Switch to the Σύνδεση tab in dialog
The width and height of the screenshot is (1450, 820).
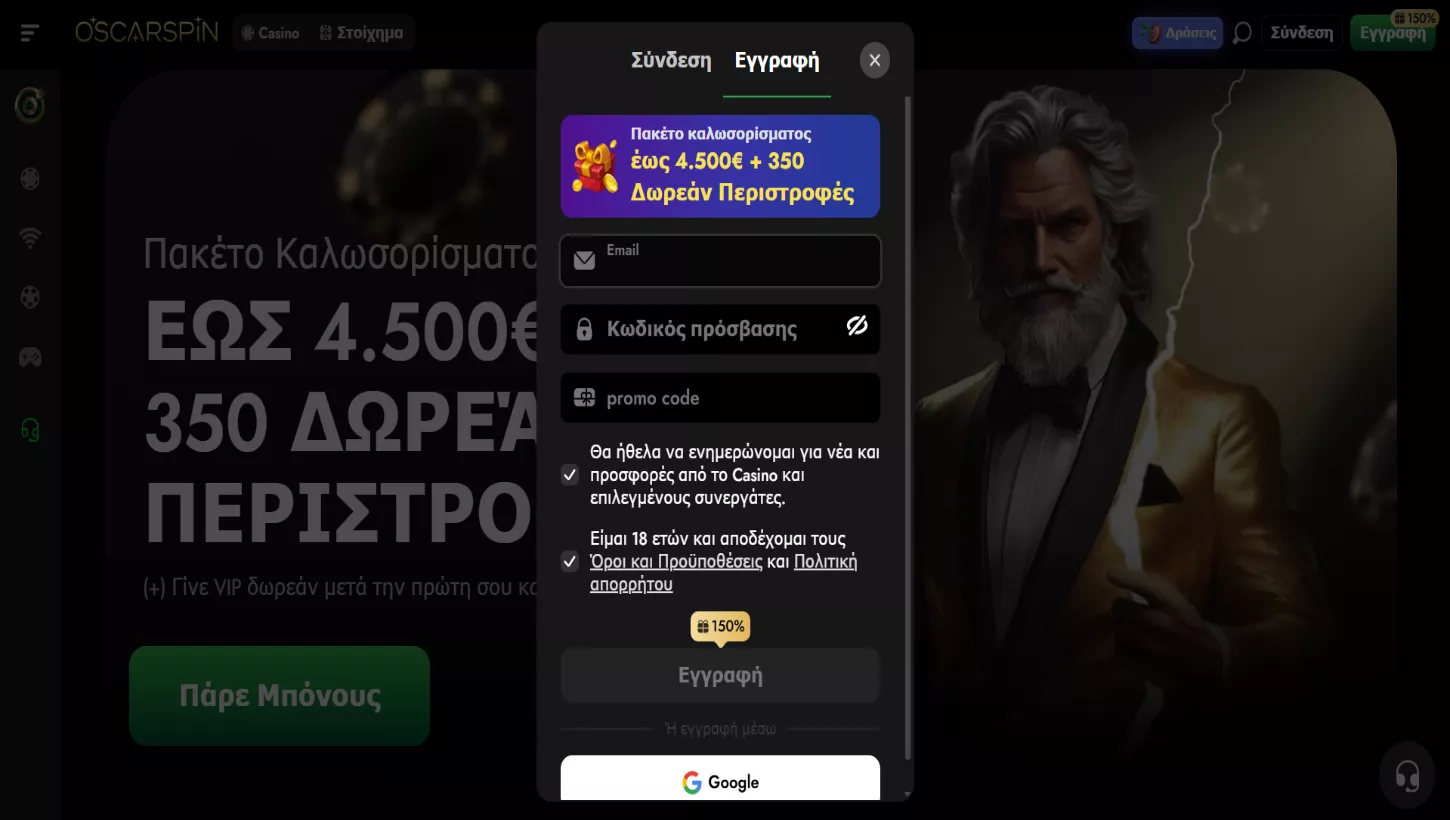(x=671, y=60)
